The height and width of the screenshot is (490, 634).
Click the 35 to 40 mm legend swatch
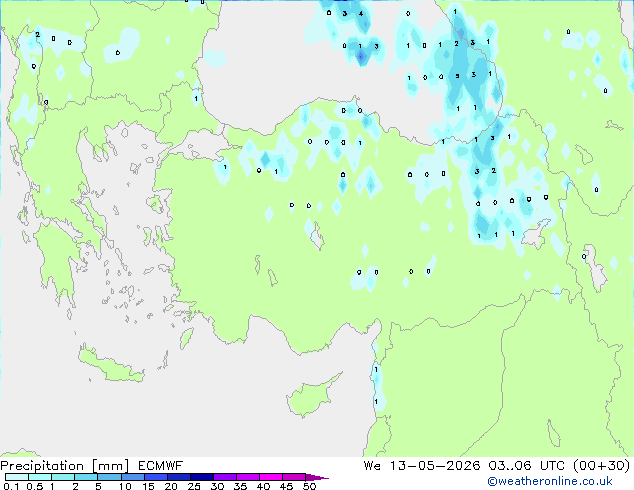coord(247,477)
